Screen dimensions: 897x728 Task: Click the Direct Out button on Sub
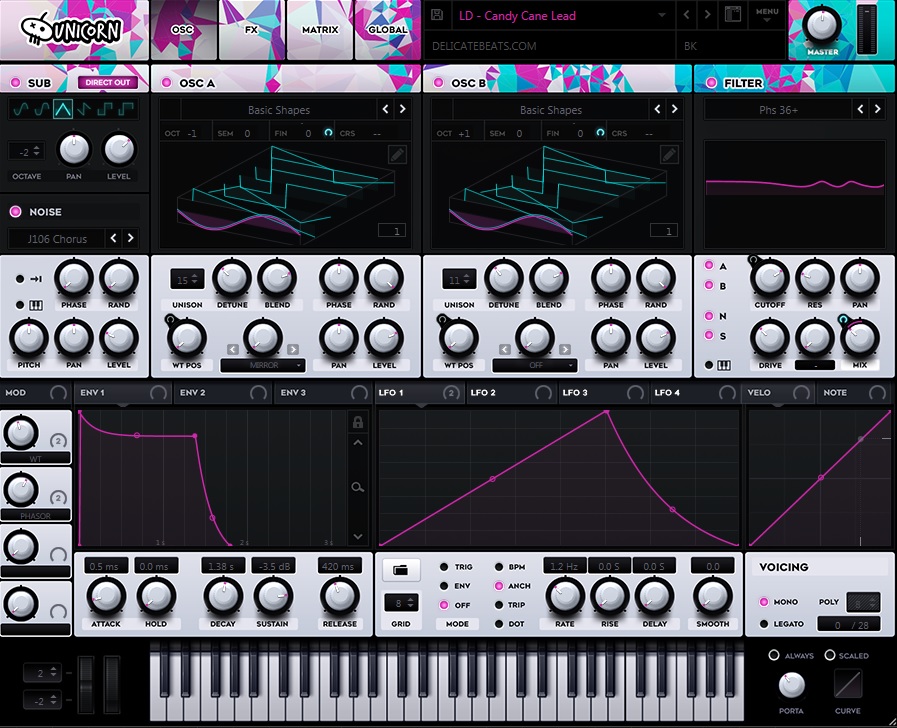click(x=108, y=83)
